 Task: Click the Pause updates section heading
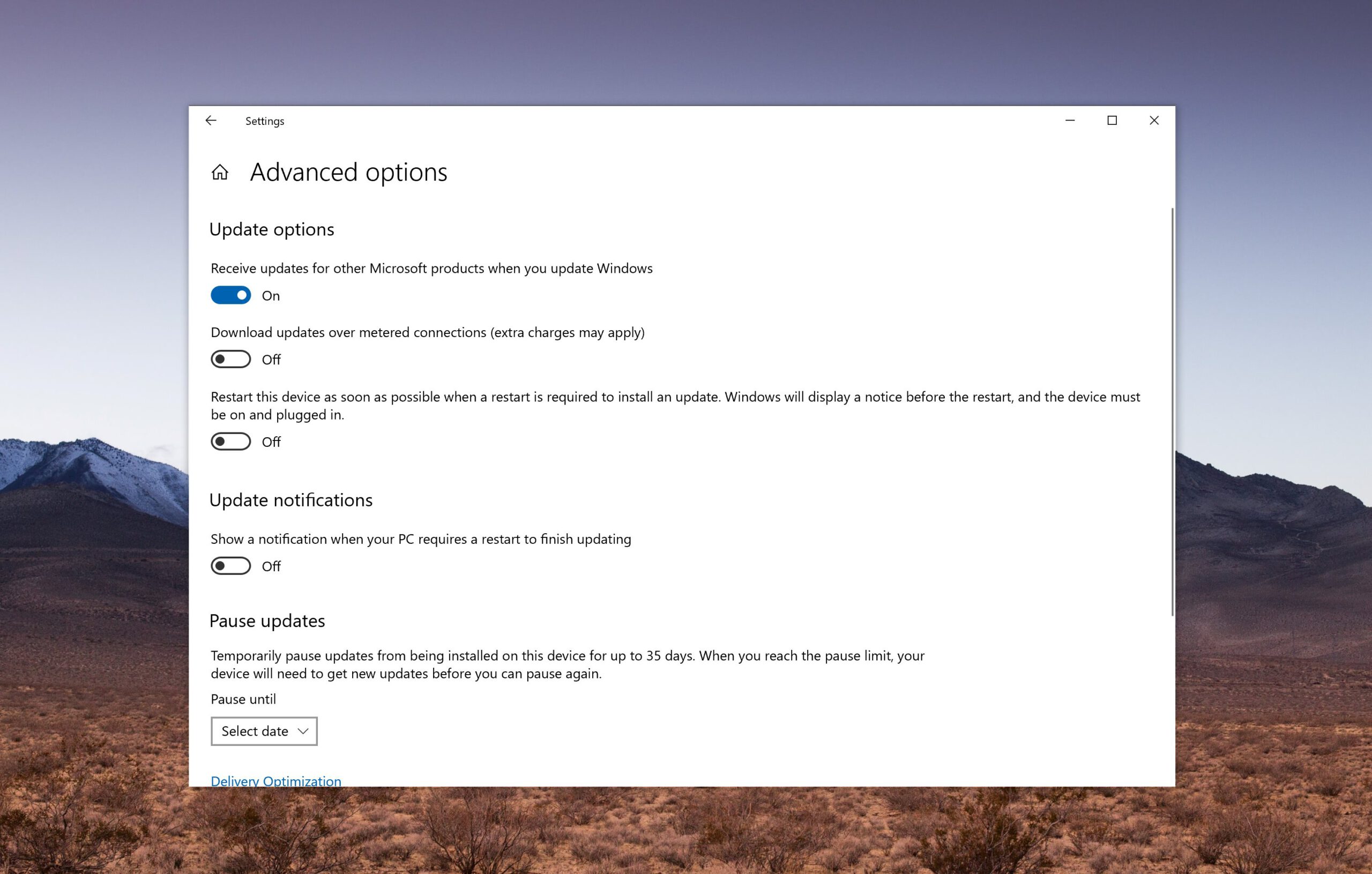click(267, 621)
